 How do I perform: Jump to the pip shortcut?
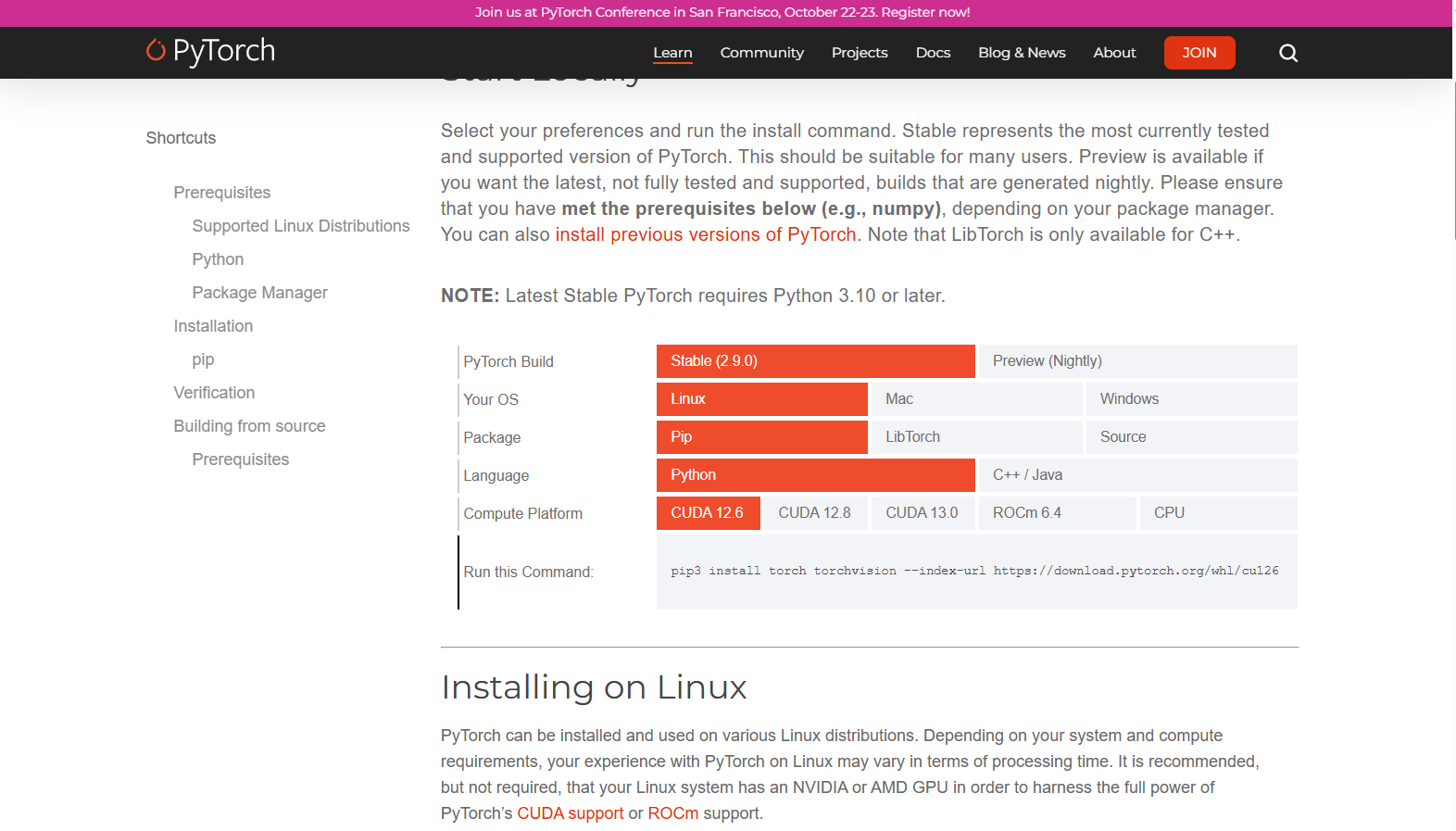pyautogui.click(x=203, y=359)
